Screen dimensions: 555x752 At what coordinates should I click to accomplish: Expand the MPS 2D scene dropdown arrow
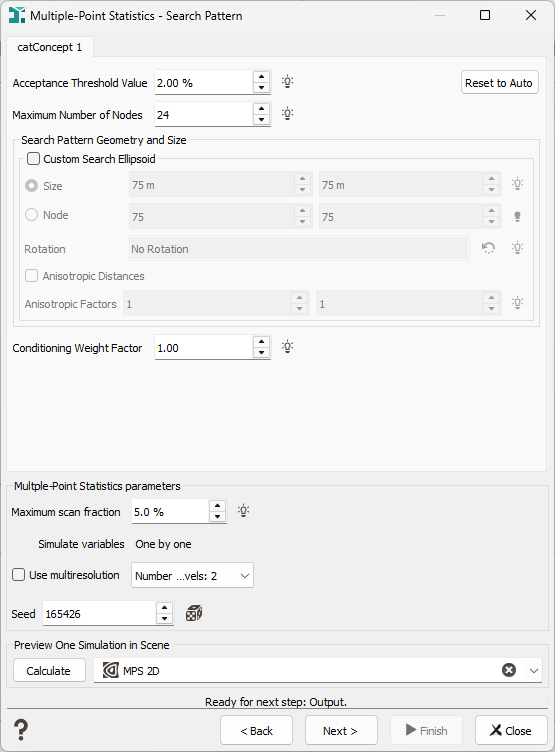pos(534,670)
